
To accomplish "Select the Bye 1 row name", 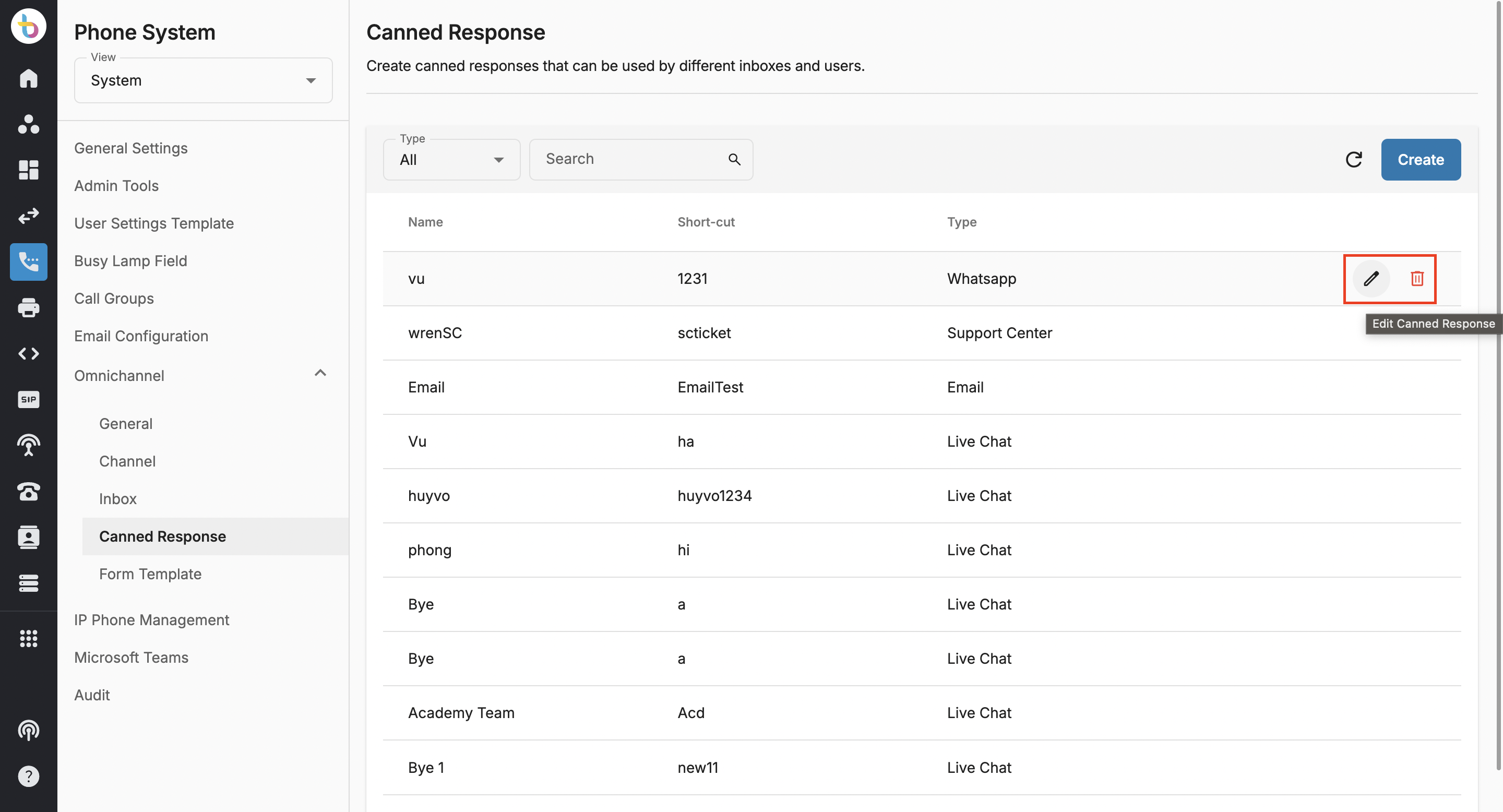I will pos(426,768).
